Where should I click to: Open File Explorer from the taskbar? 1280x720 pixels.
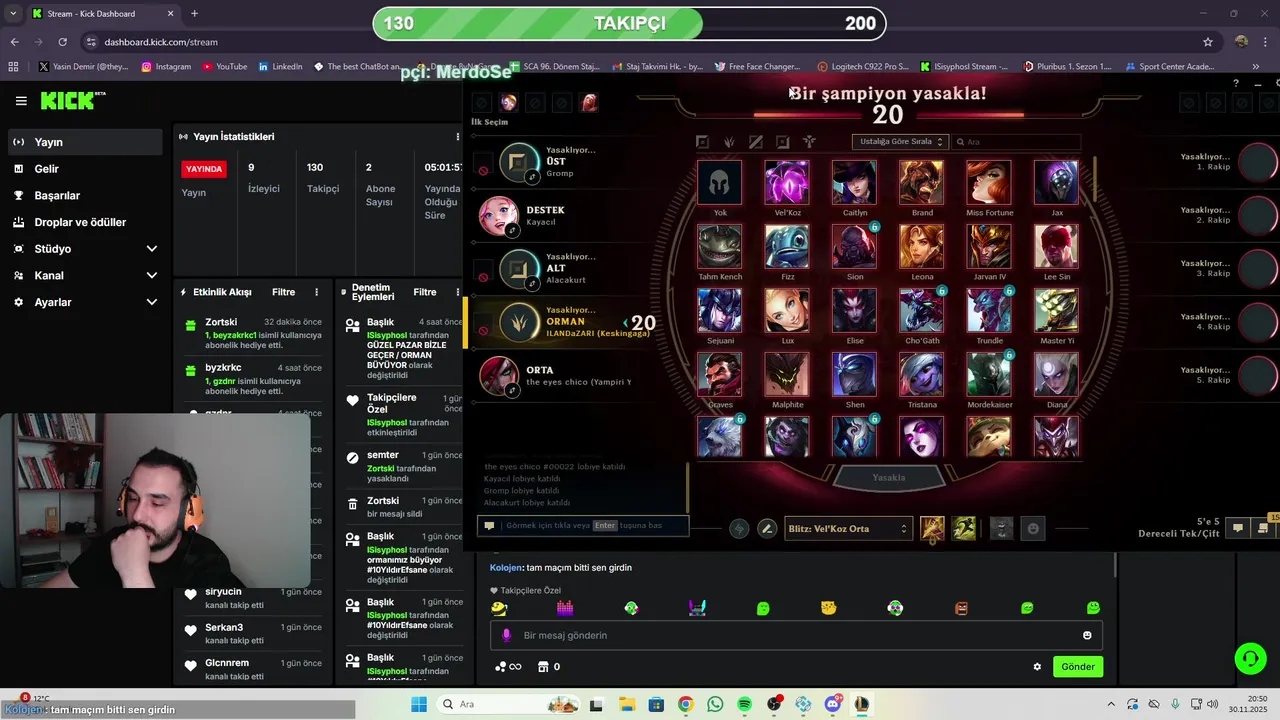[626, 704]
